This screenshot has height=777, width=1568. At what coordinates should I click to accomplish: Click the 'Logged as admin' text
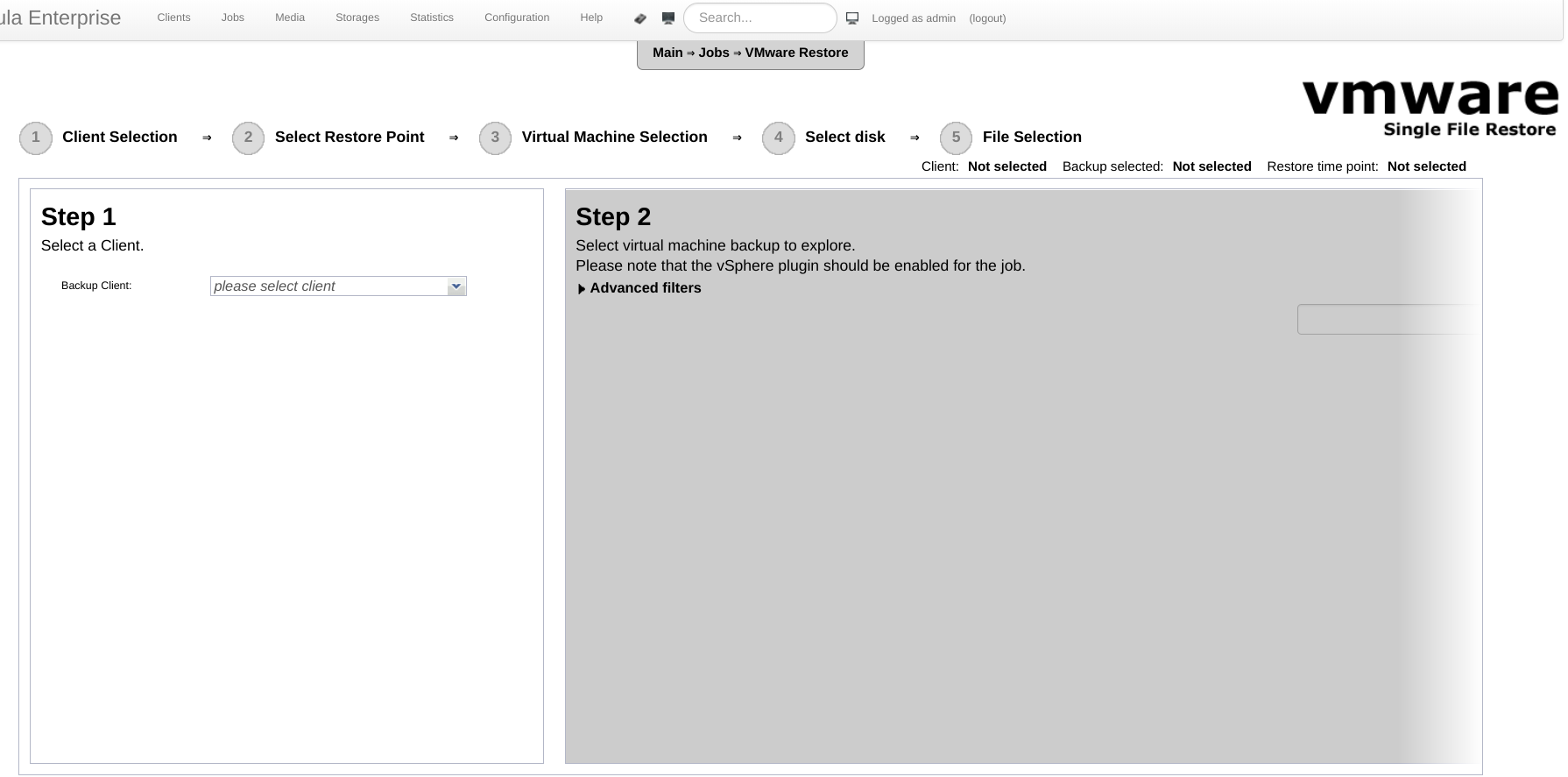[914, 18]
